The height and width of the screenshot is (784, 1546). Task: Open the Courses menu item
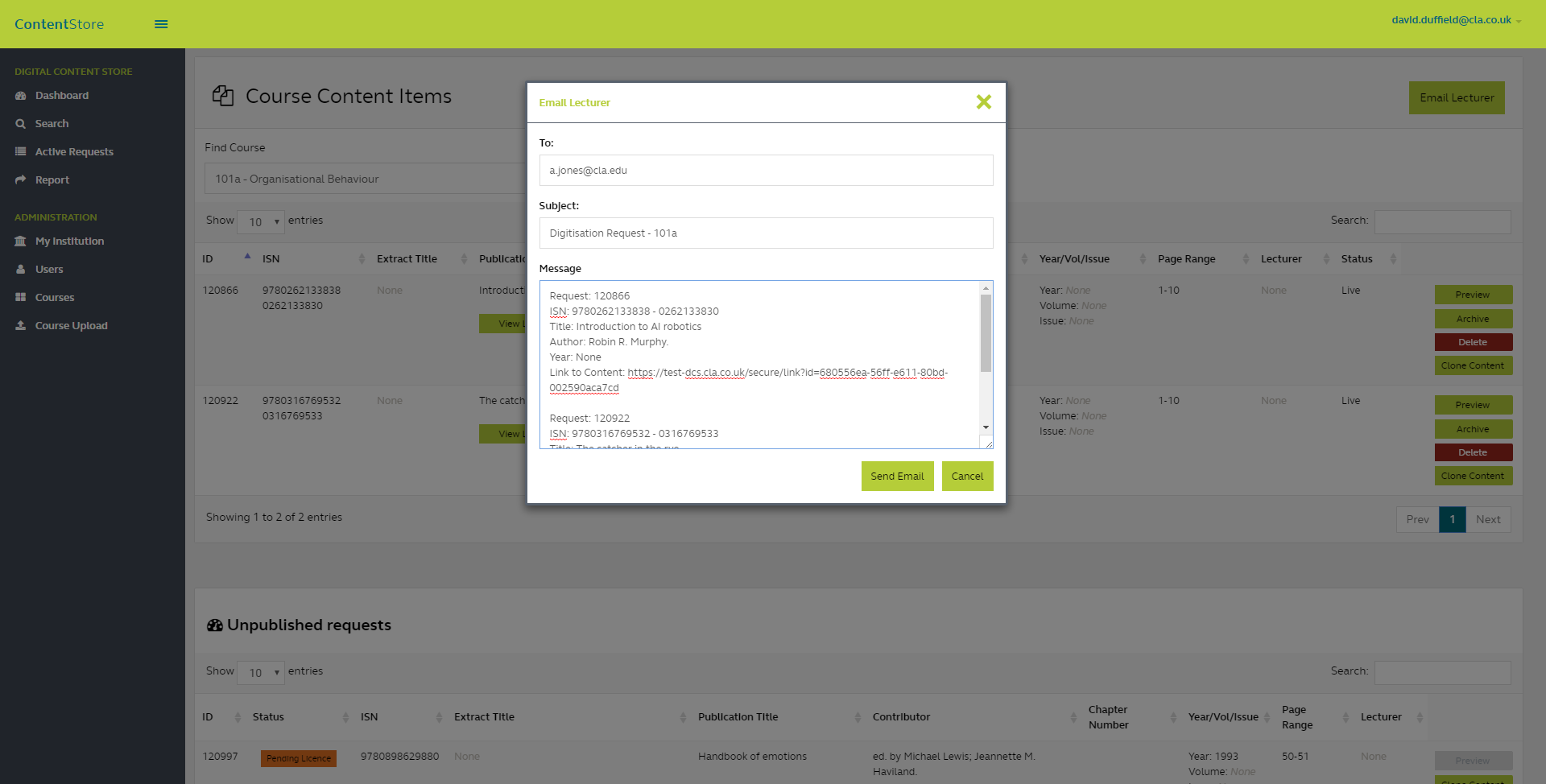[55, 298]
